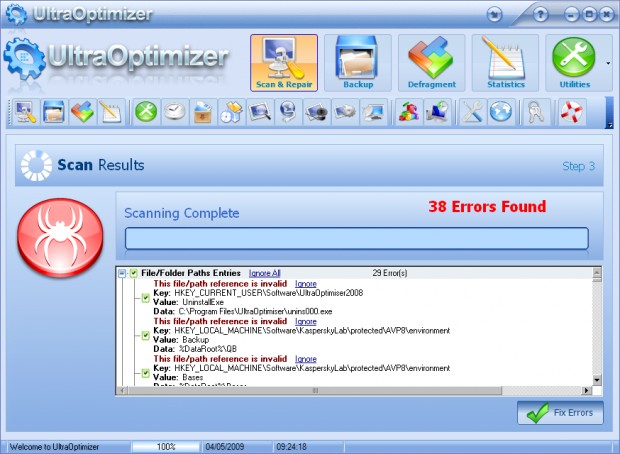Click the colorful figures toolbar icon
The image size is (620, 454).
coord(409,112)
